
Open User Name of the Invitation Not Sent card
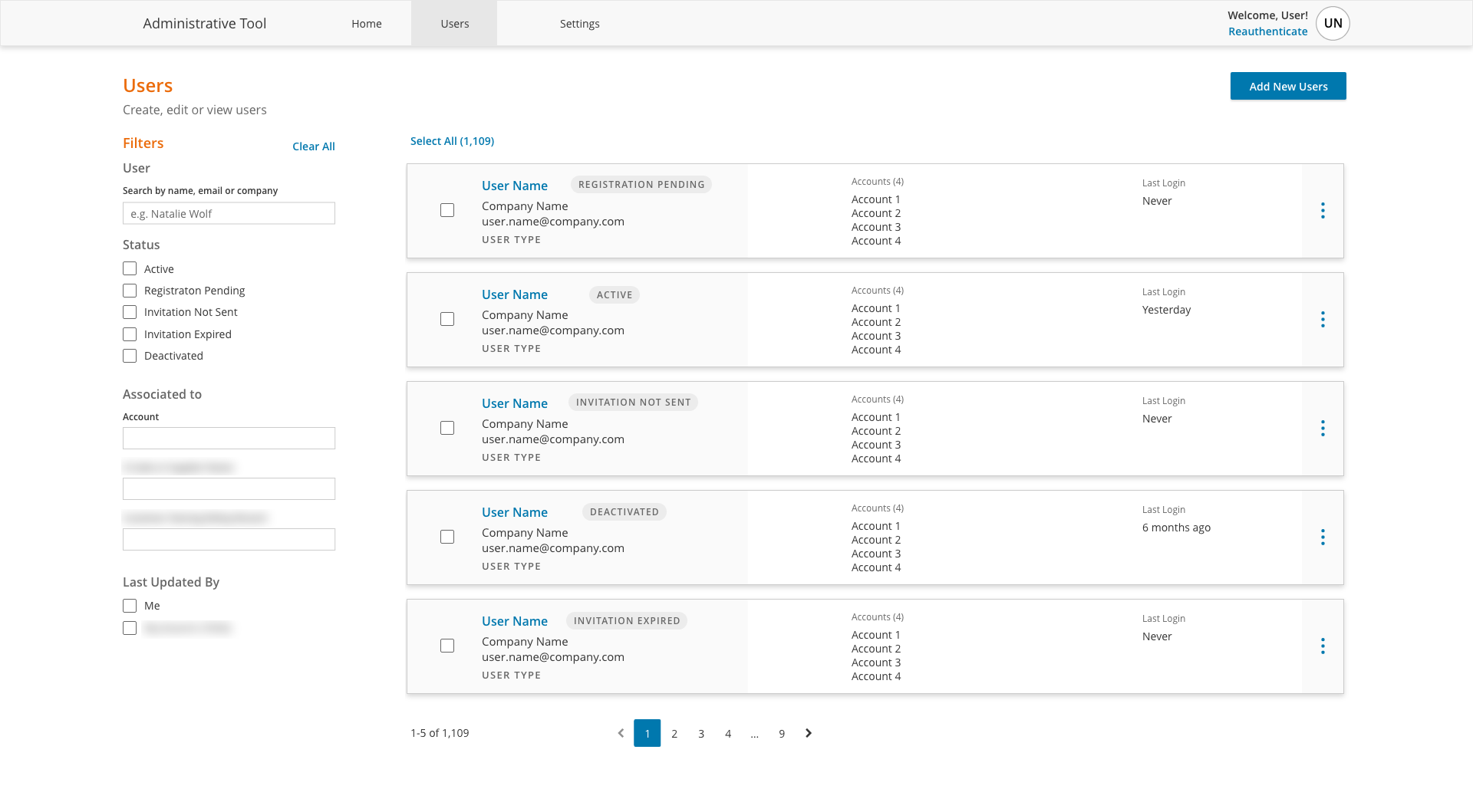pos(515,403)
